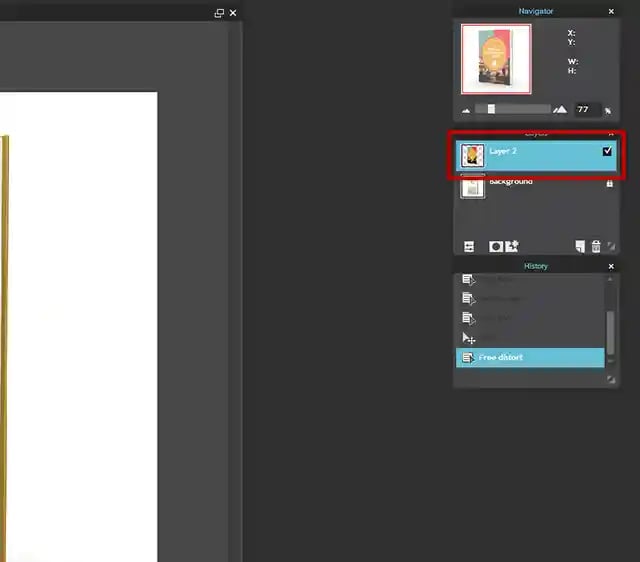
Task: Delete the layer using the trash icon
Action: point(596,246)
